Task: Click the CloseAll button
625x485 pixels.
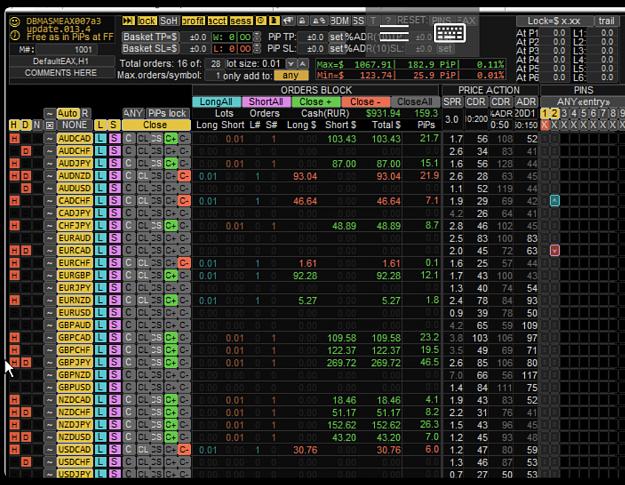Action: click(415, 102)
